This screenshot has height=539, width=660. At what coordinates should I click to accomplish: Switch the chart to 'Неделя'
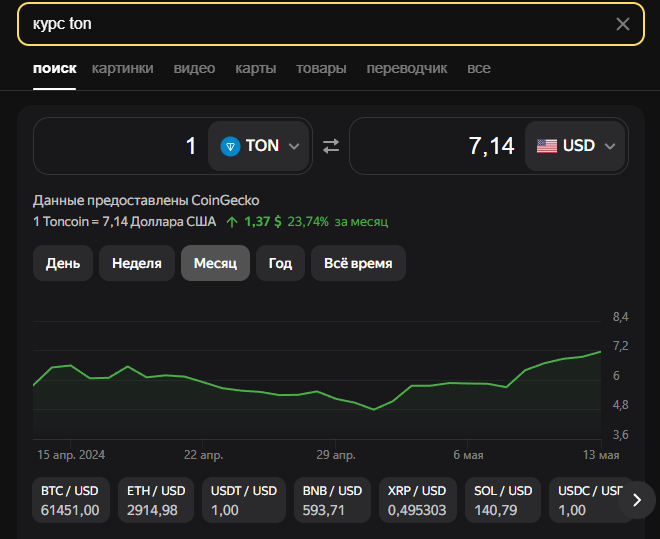point(137,263)
